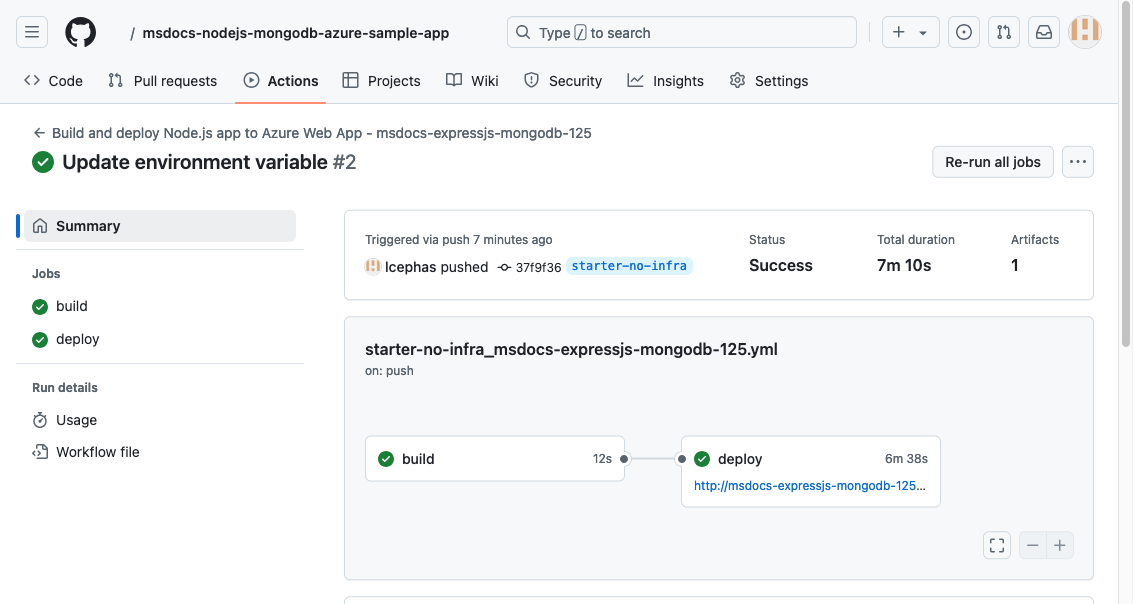Open your notifications inbox
Image resolution: width=1133 pixels, height=604 pixels.
click(x=1043, y=32)
